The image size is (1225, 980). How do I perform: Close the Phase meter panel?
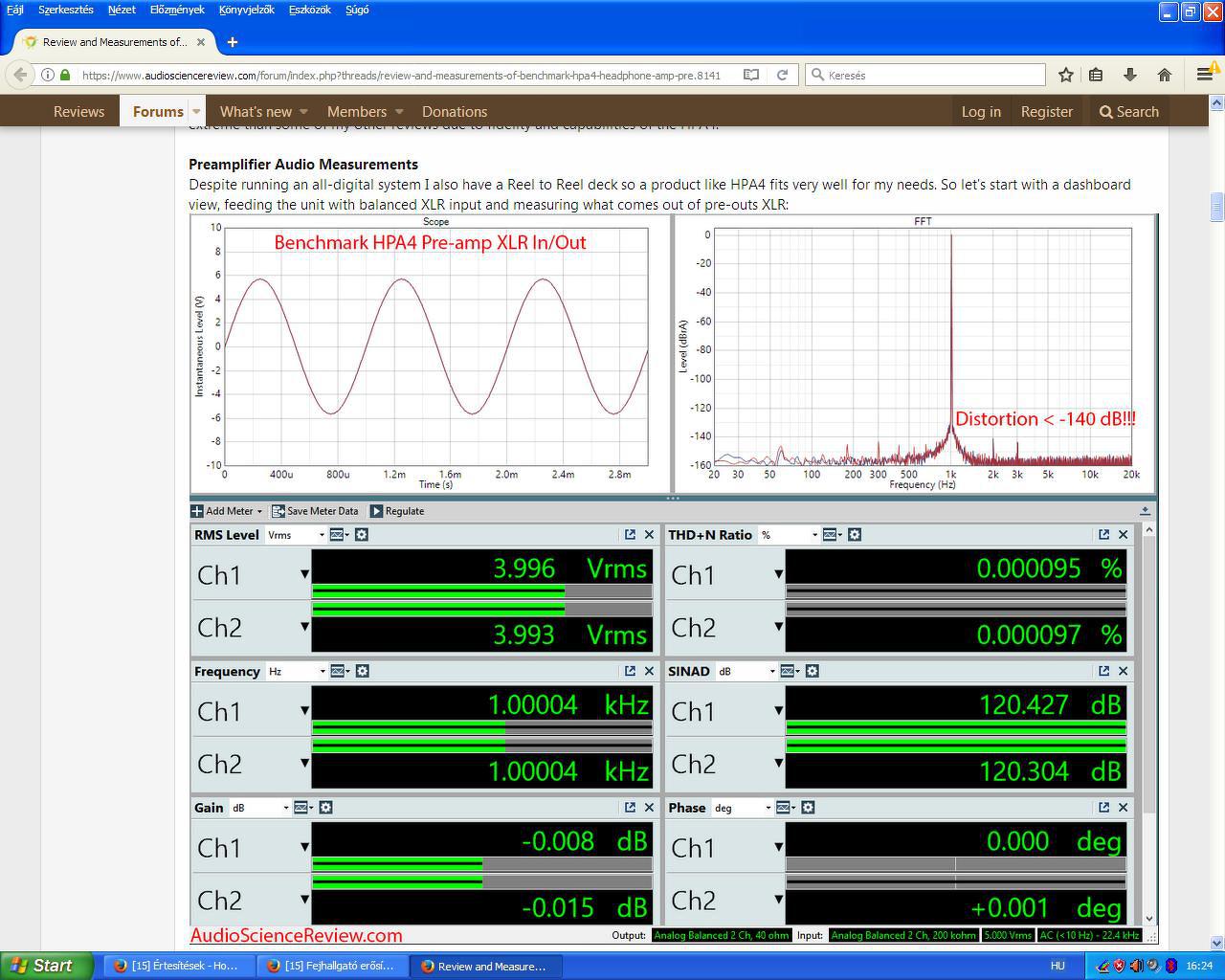[x=1124, y=808]
